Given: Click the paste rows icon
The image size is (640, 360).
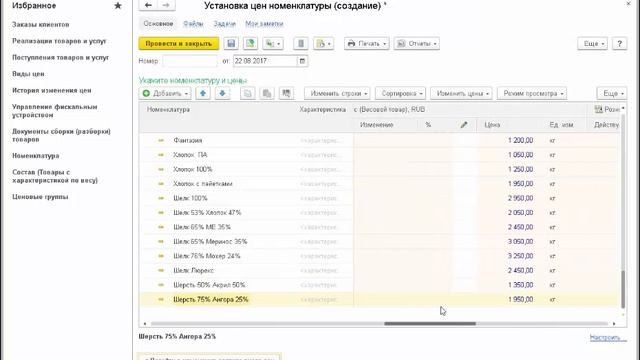Looking at the screenshot, I should pyautogui.click(x=267, y=93).
